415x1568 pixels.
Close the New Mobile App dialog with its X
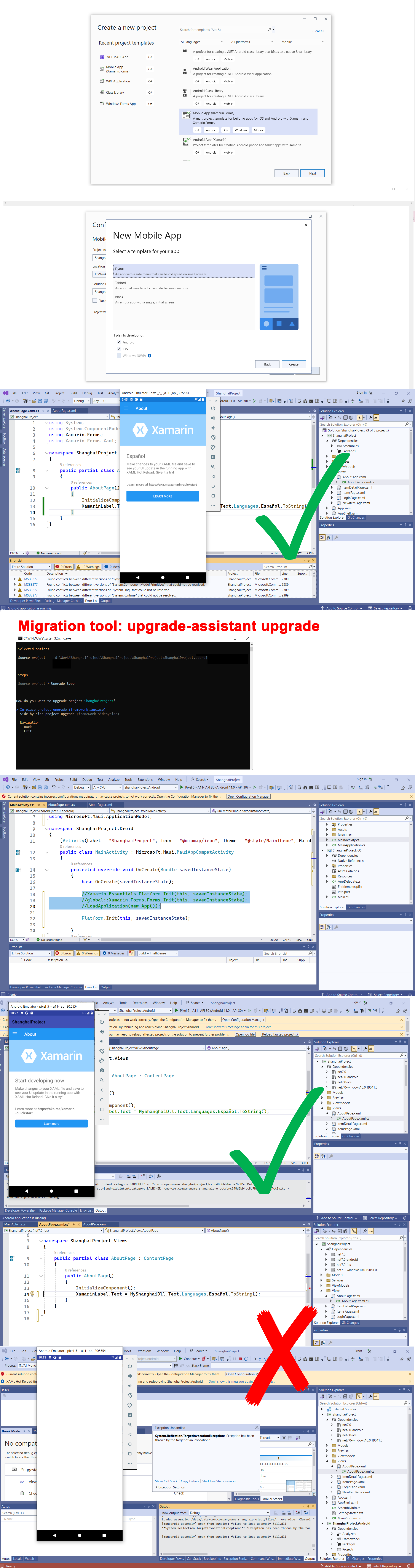pos(306,225)
